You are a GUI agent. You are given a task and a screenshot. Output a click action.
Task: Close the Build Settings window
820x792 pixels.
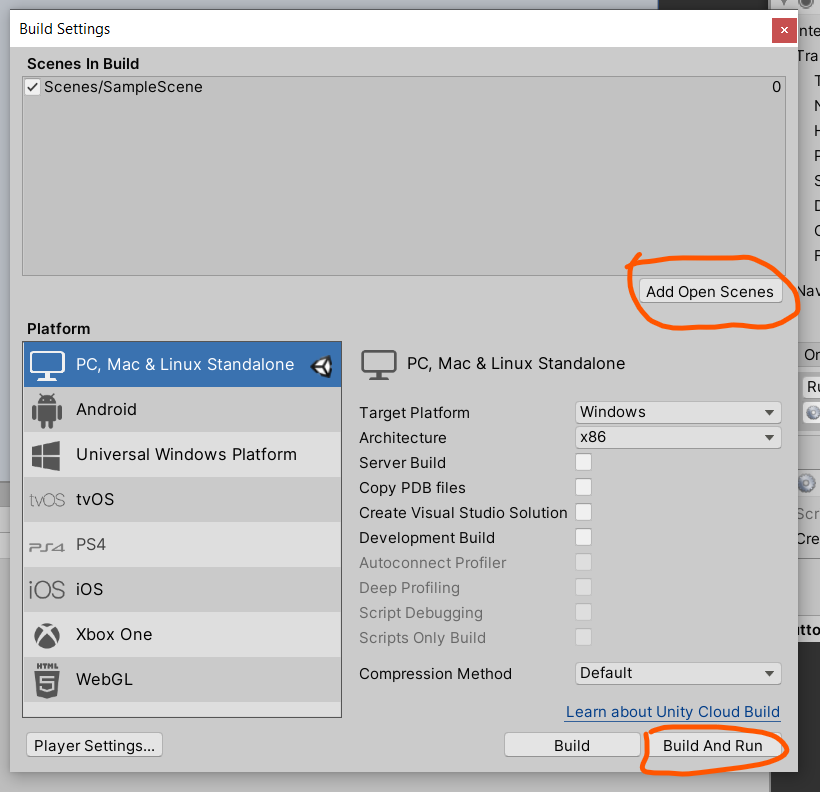pos(784,30)
